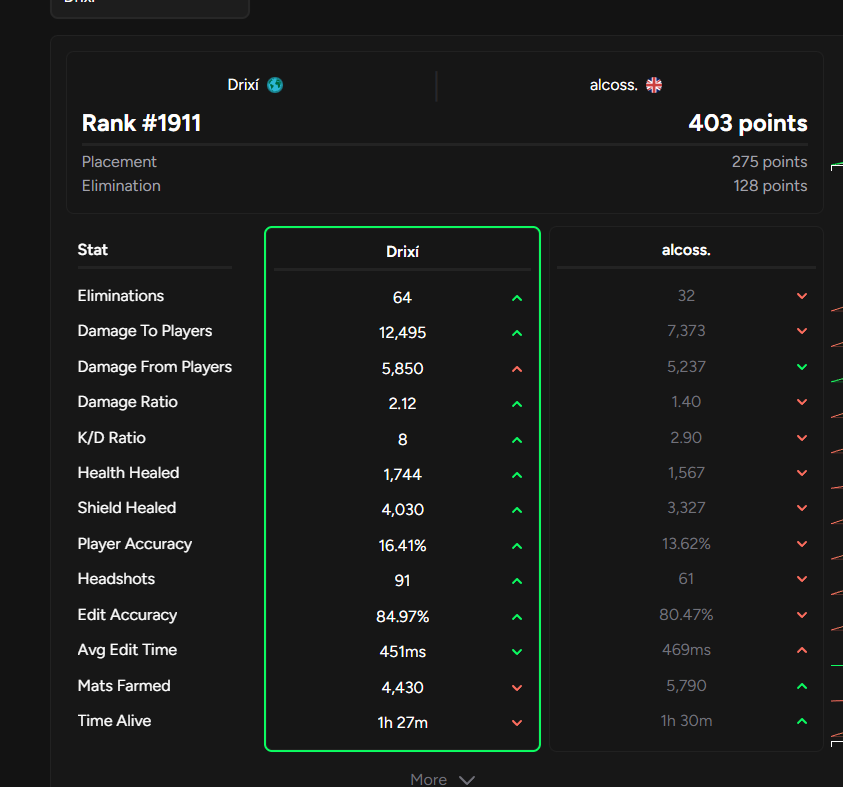Select the Mats Farmed stat label

tap(124, 686)
